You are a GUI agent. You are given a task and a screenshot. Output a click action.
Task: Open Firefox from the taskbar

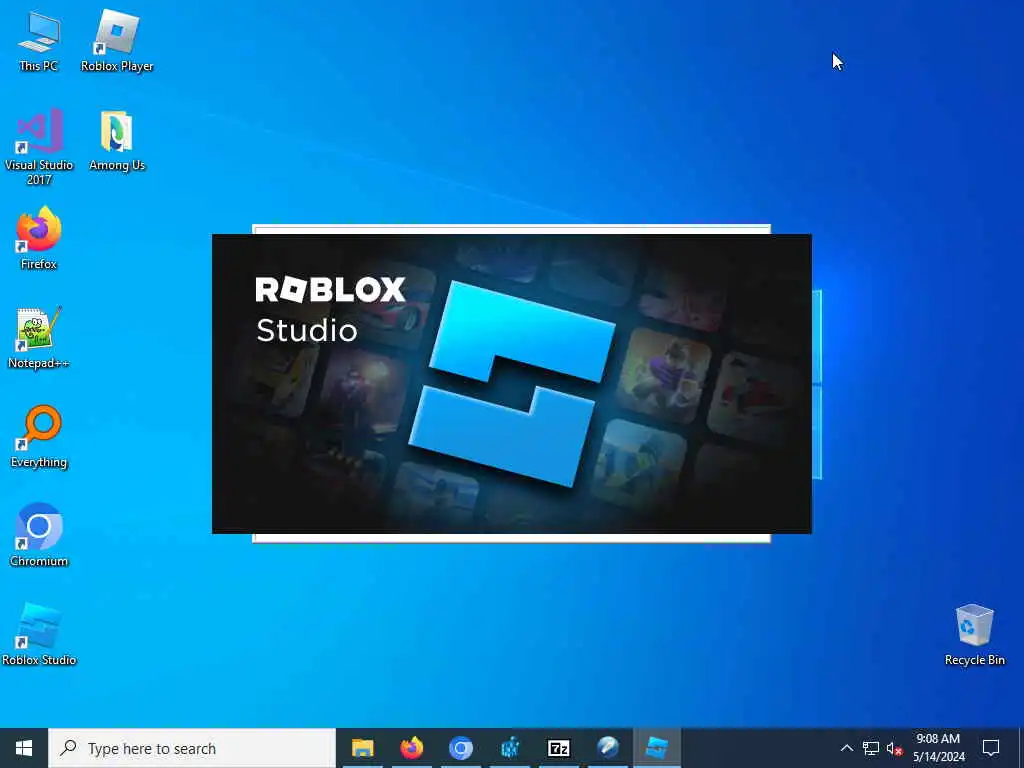click(x=411, y=748)
